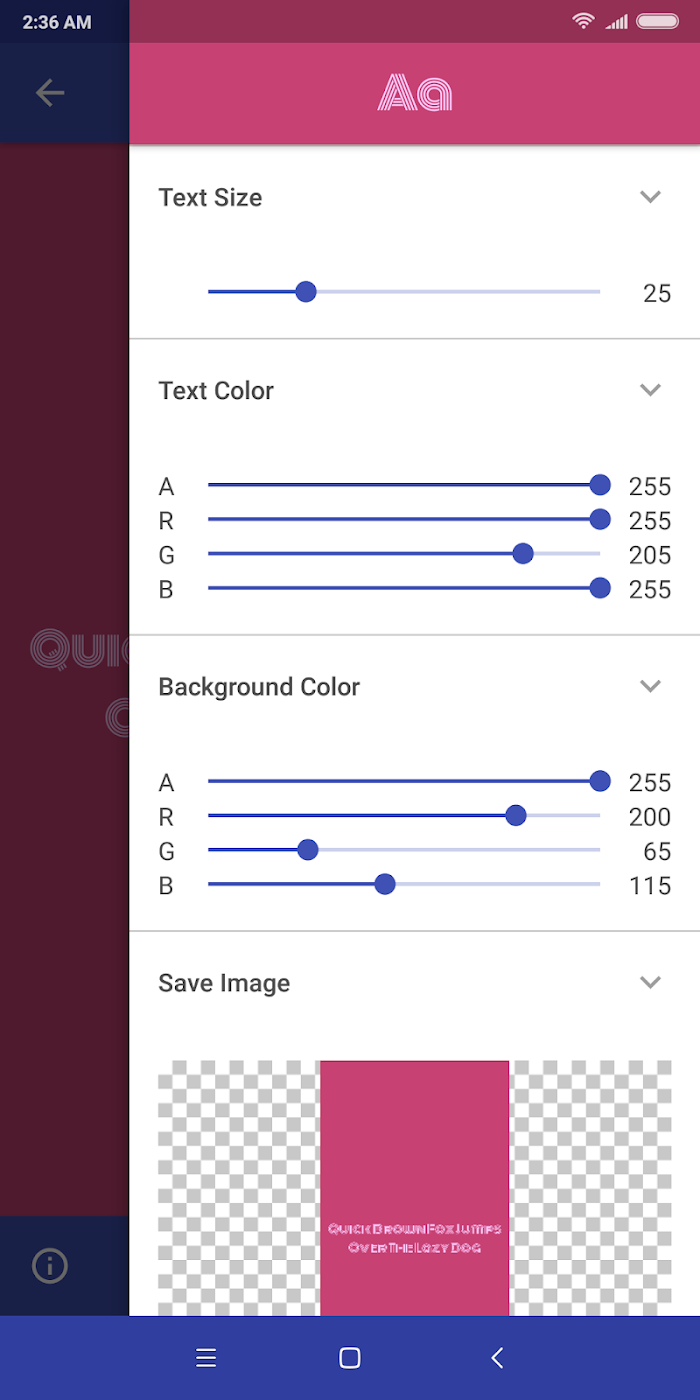This screenshot has width=700, height=1400.
Task: Tap the Background Color section title
Action: pyautogui.click(x=259, y=687)
